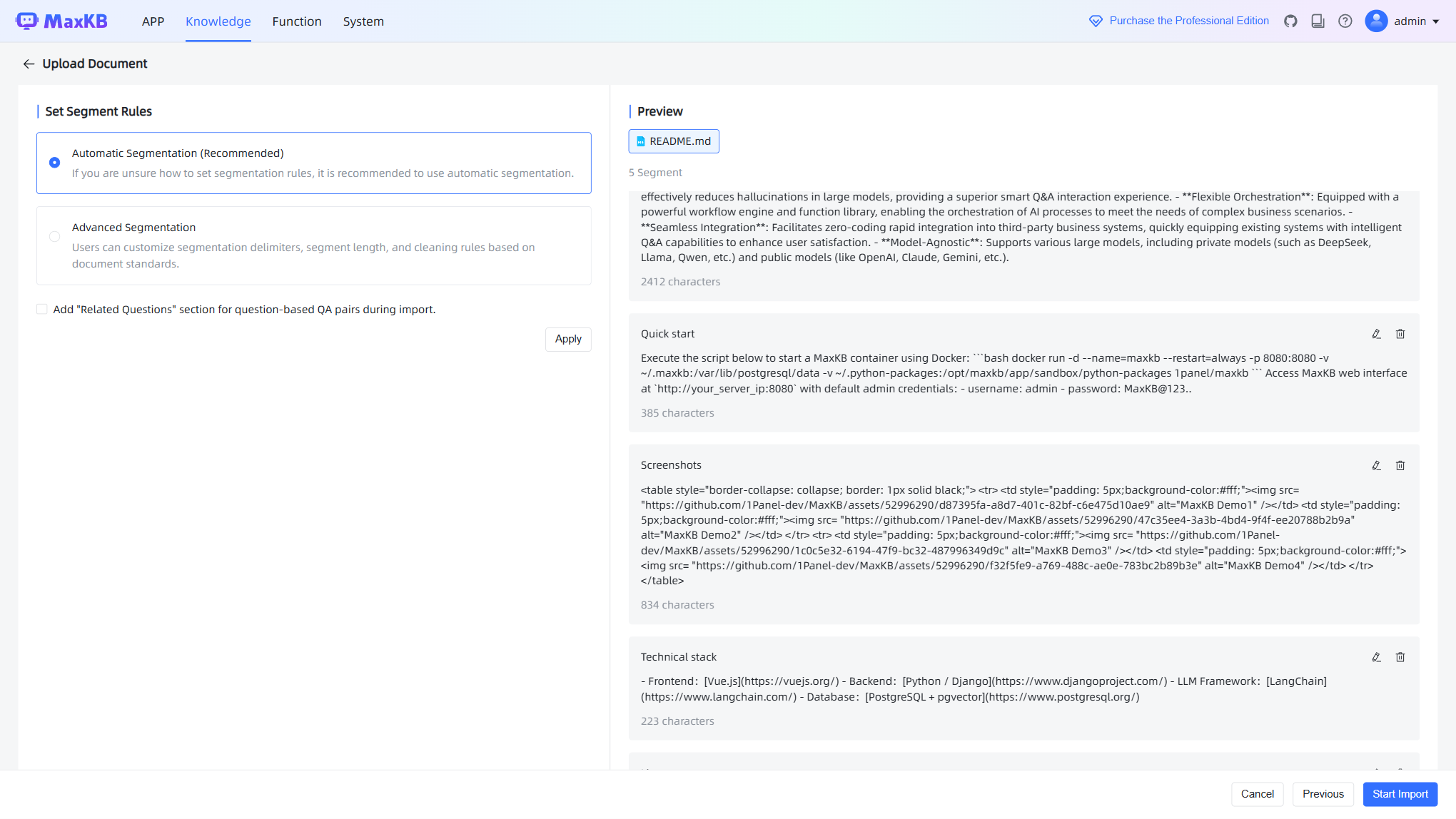1456x819 pixels.
Task: Switch to the Function tab
Action: tap(297, 21)
